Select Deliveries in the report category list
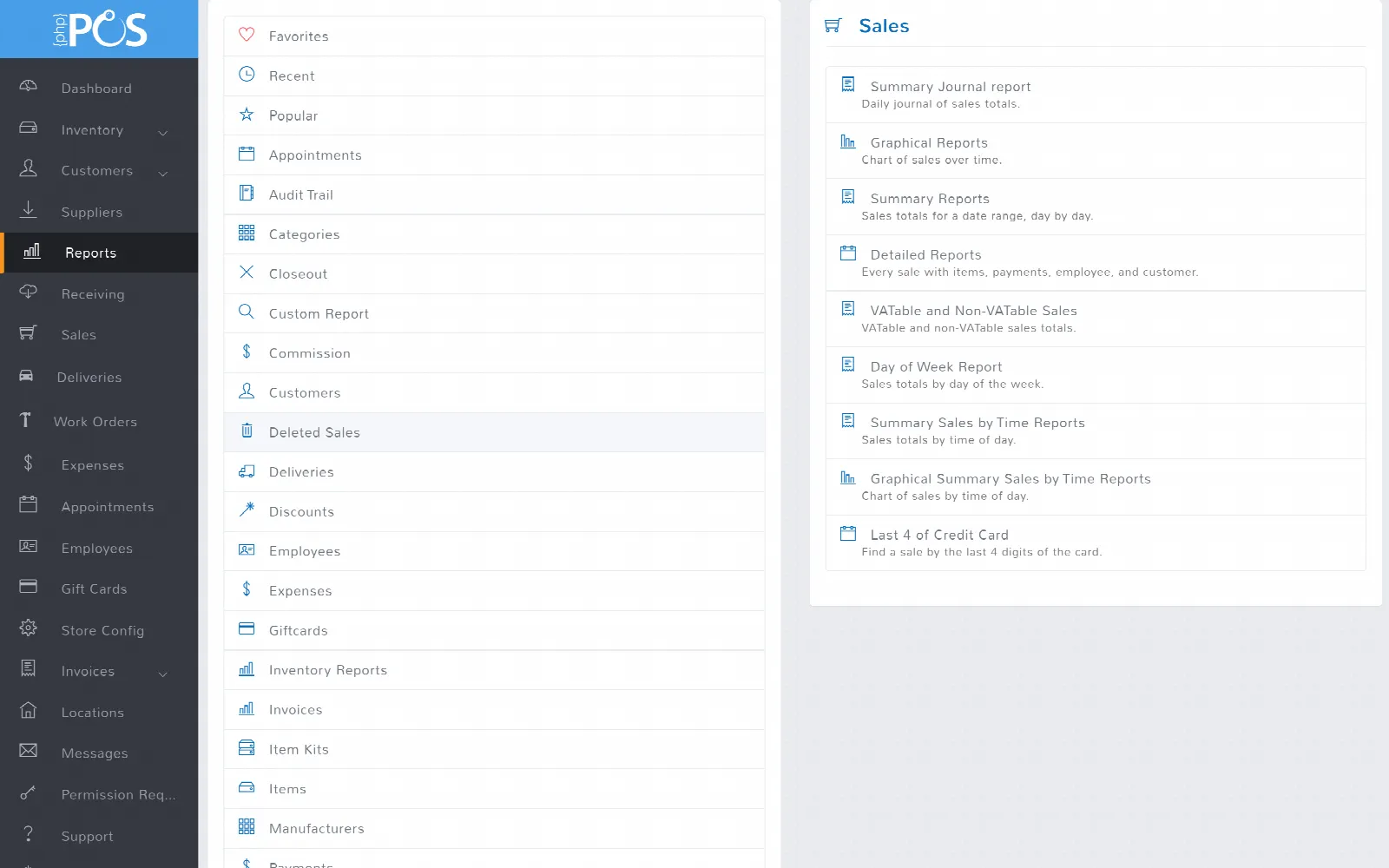 point(494,472)
